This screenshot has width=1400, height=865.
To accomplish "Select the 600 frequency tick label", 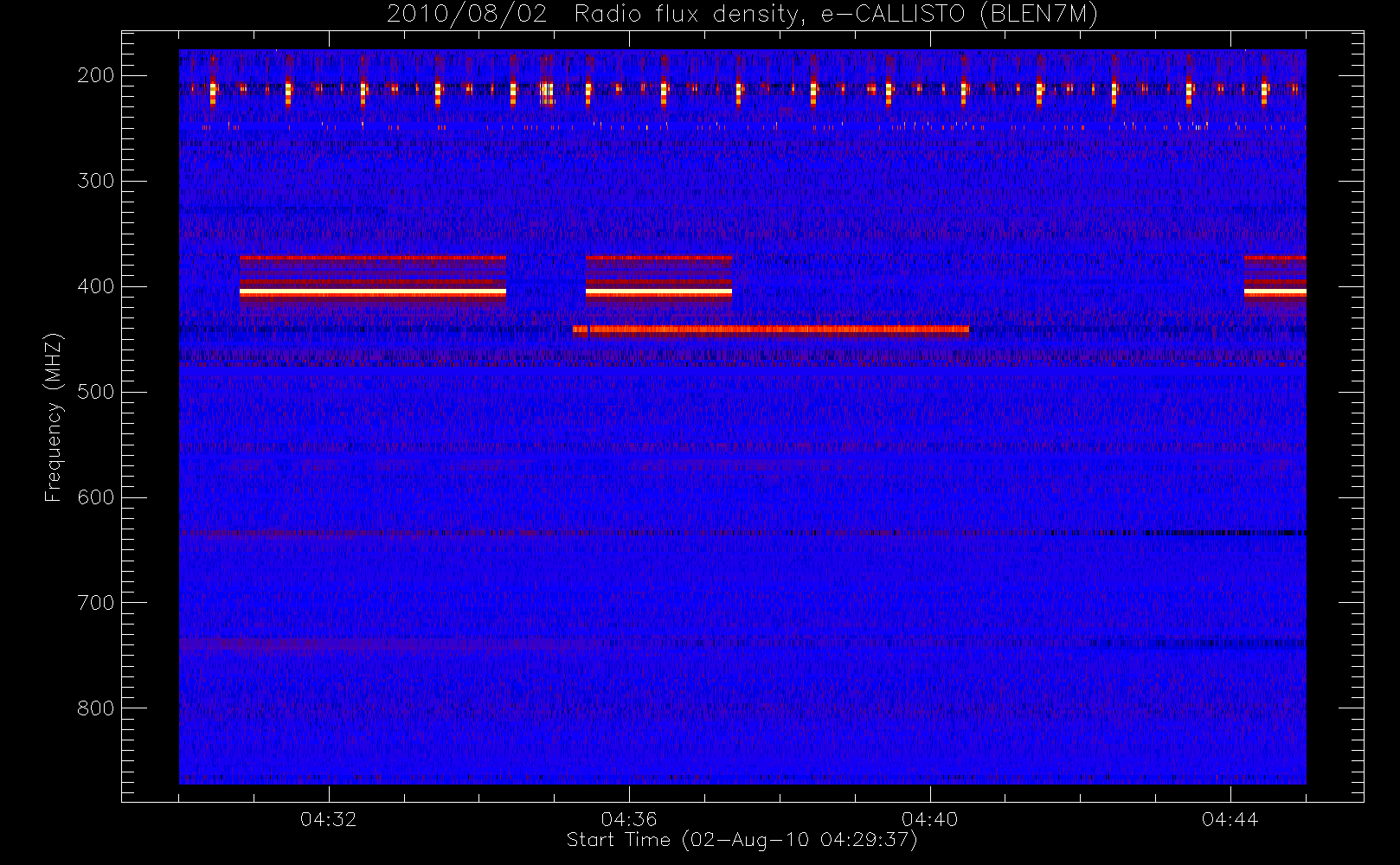I will tap(96, 497).
